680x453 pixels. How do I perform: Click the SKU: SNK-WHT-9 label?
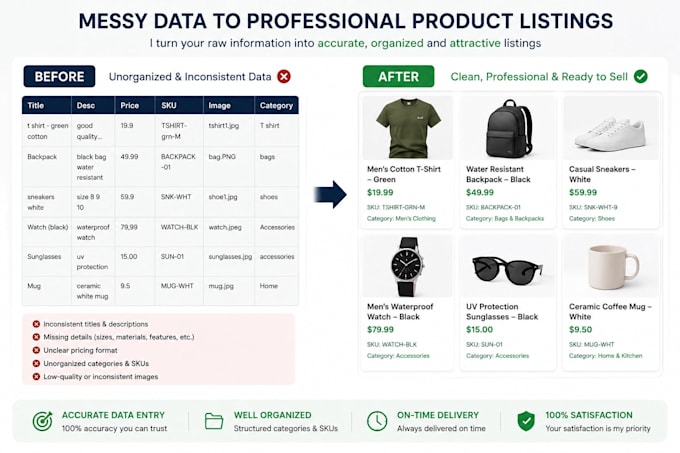click(x=593, y=208)
